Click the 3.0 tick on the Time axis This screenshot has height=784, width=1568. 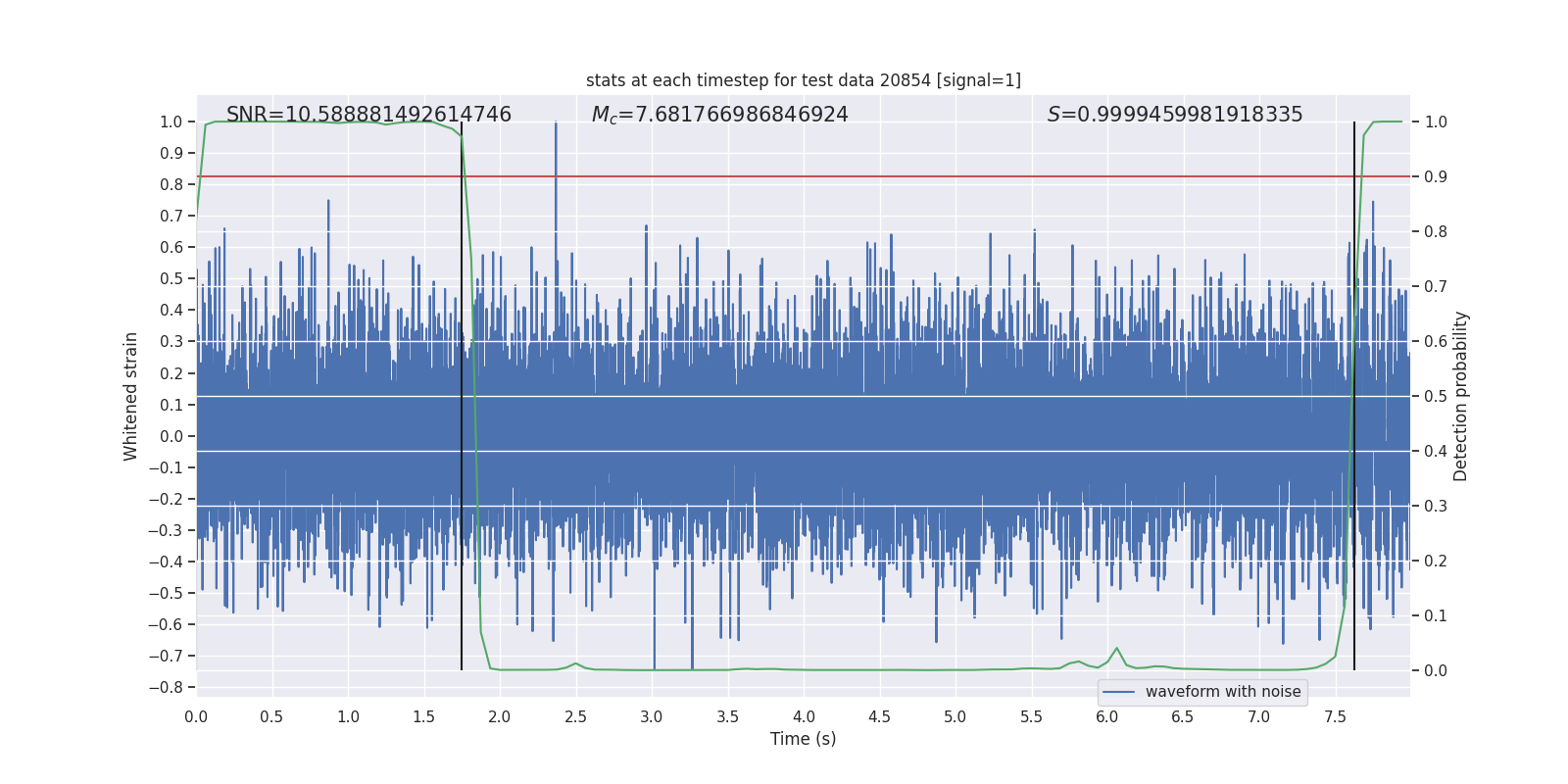[x=652, y=716]
